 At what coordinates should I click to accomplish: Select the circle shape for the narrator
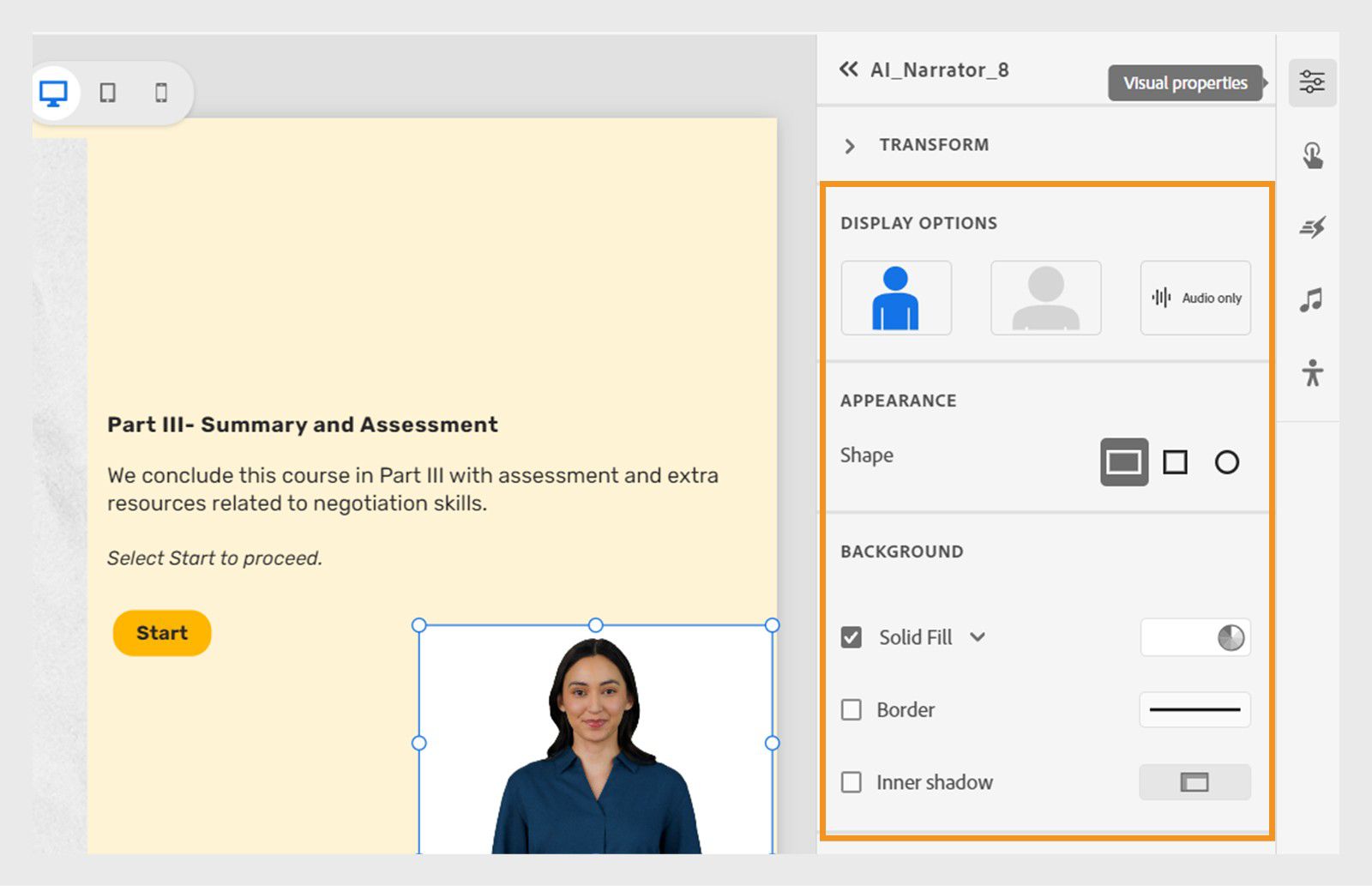(1227, 461)
